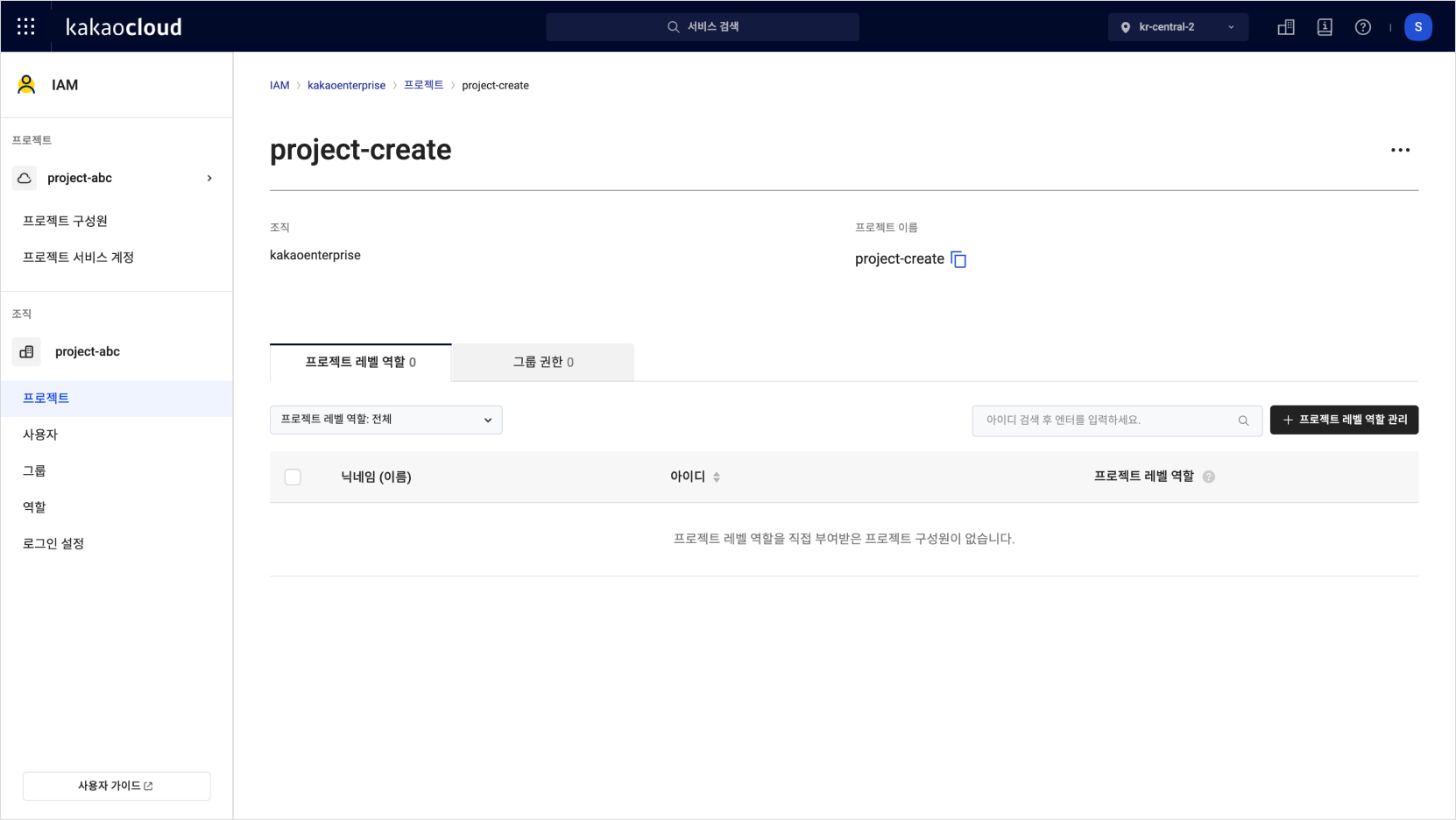Switch to the 프로젝트 레벨 역할 tab

coord(361,363)
